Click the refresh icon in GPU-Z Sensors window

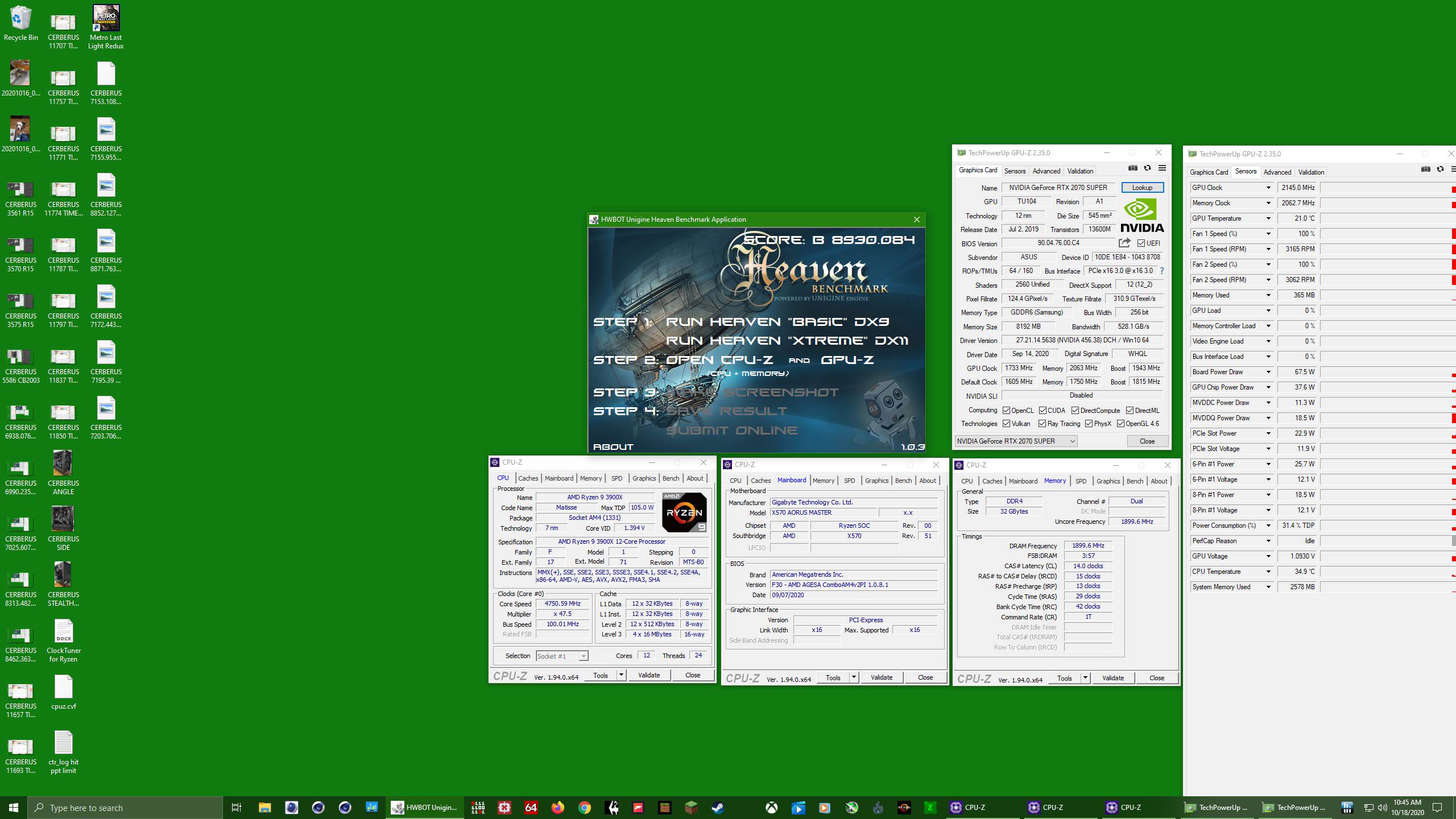(x=1440, y=169)
